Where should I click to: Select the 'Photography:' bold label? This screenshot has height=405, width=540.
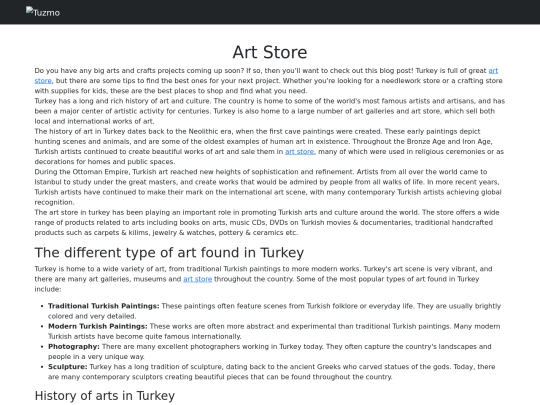point(74,346)
